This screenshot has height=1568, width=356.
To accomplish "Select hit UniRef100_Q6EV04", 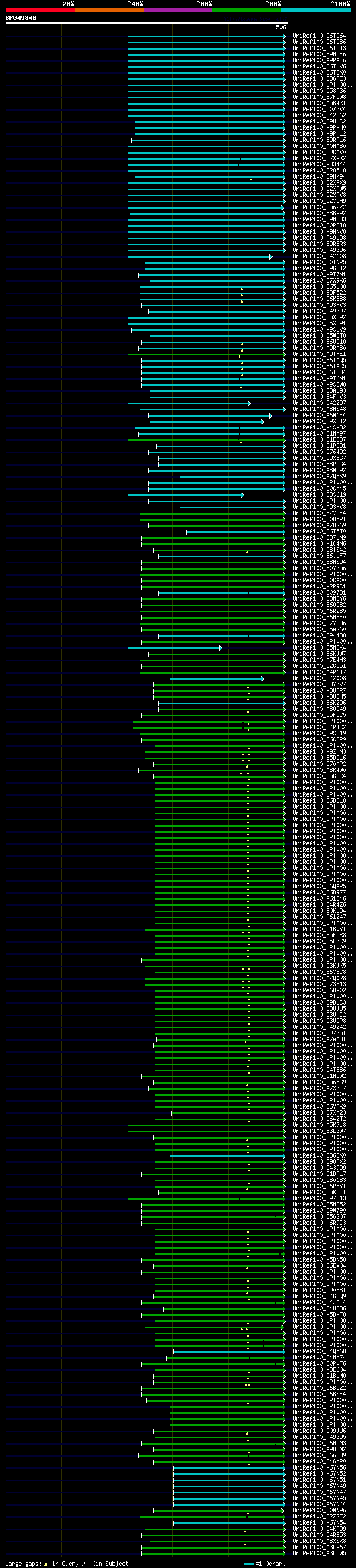I will tap(319, 1265).
